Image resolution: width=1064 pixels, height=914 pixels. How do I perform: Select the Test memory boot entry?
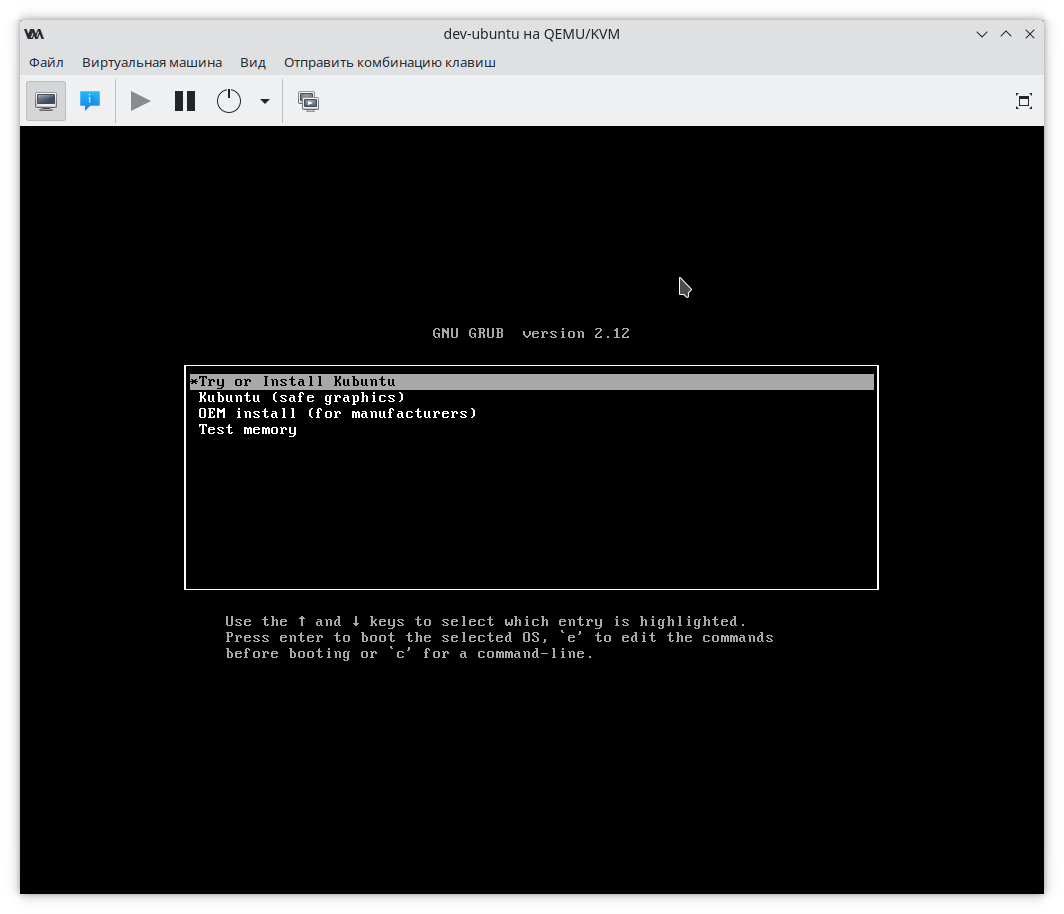coord(247,430)
